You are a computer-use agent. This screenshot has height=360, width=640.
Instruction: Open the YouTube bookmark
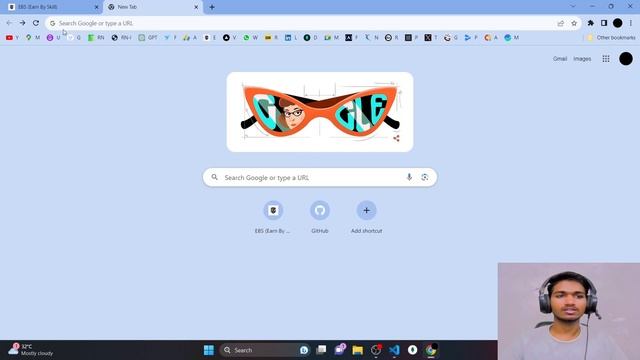pos(12,38)
